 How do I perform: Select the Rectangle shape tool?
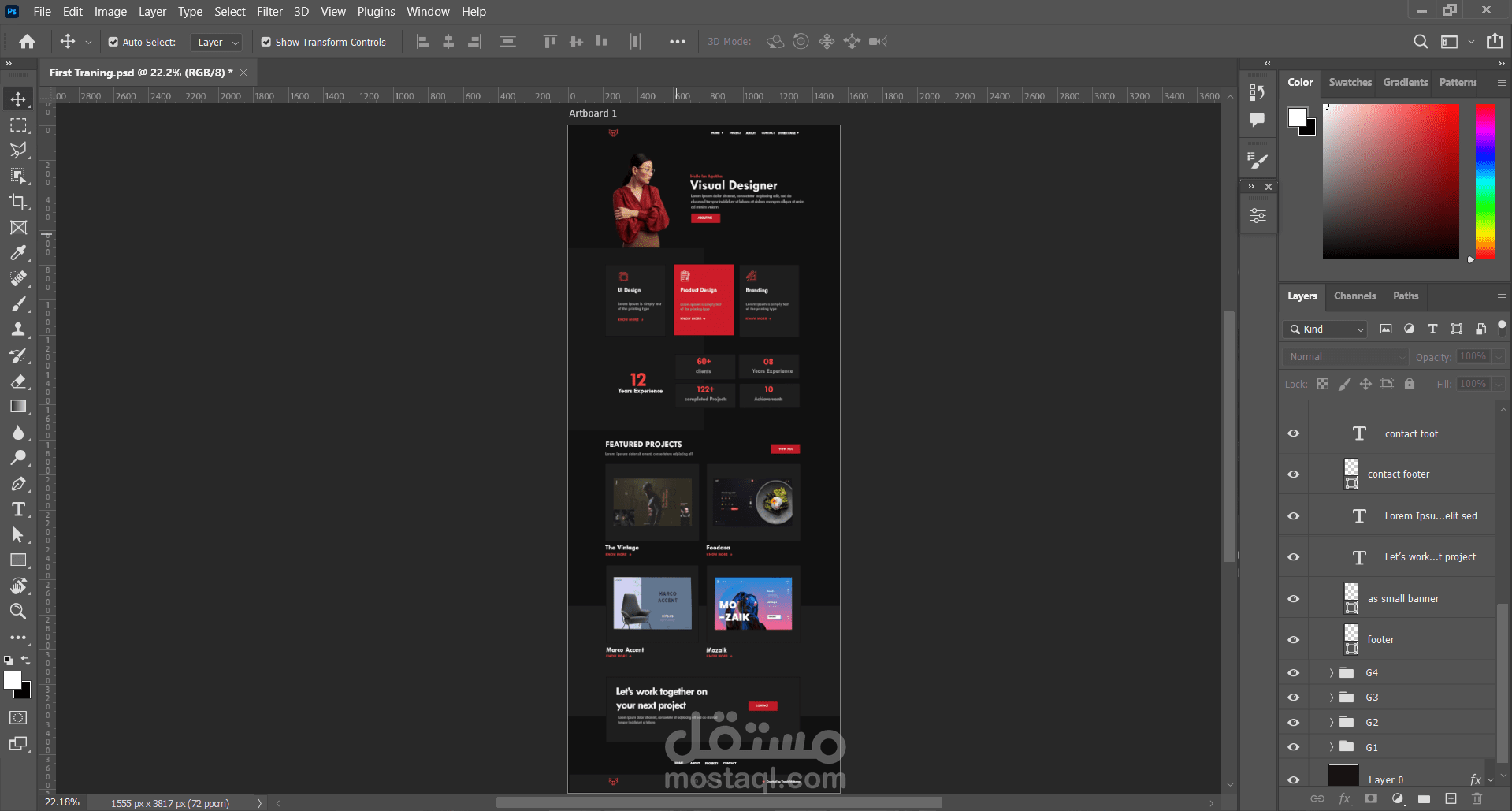coord(18,560)
